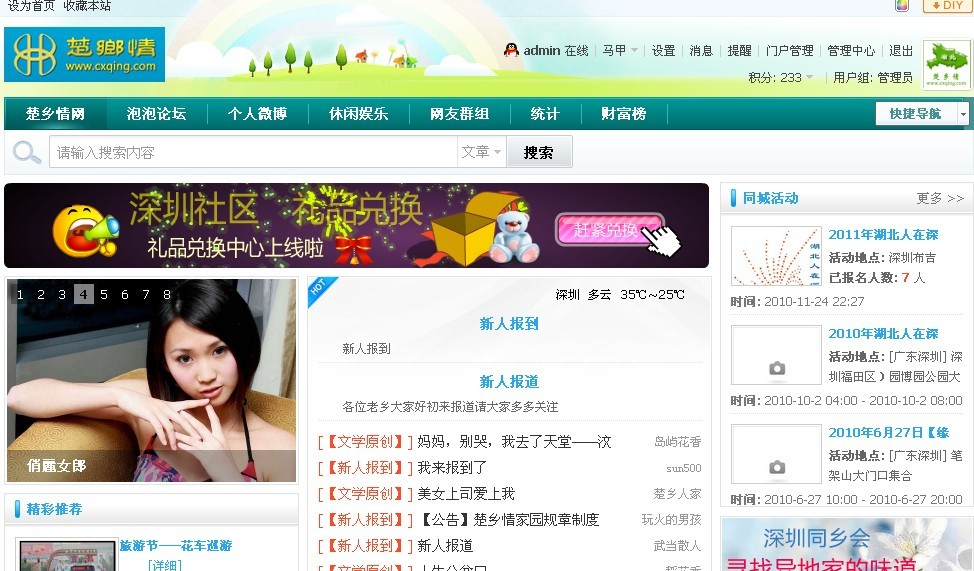This screenshot has height=571, width=974.
Task: Open 旅游节——花车巡游 recommendation
Action: point(176,546)
